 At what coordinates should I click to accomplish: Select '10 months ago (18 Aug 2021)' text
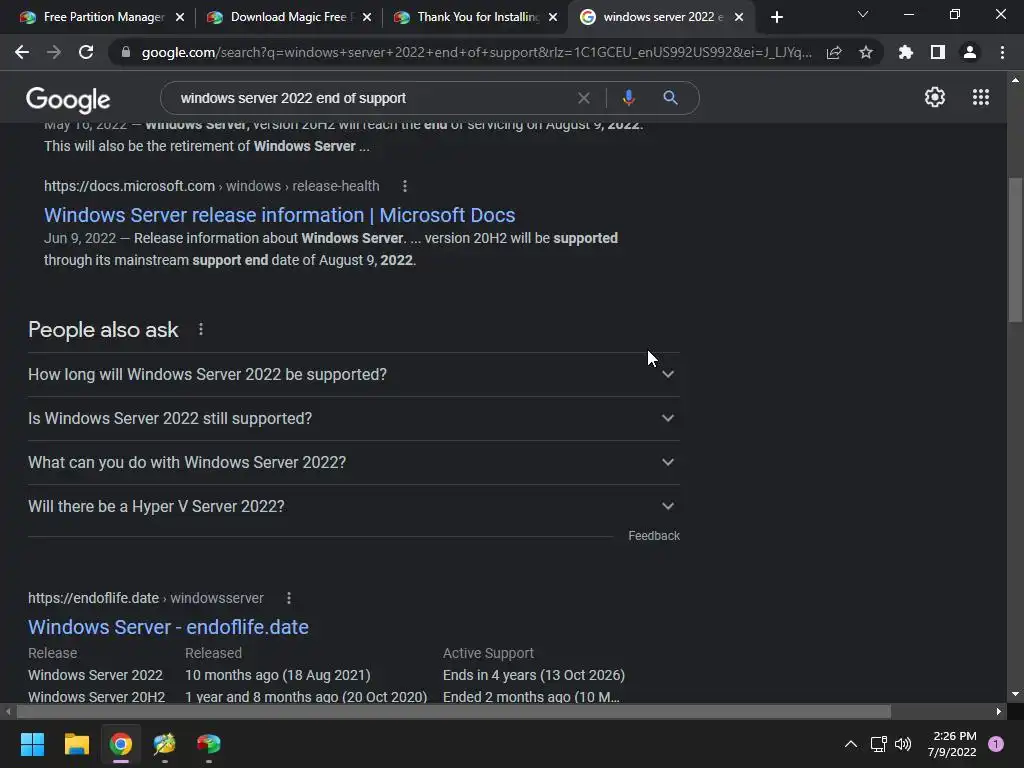tap(278, 675)
